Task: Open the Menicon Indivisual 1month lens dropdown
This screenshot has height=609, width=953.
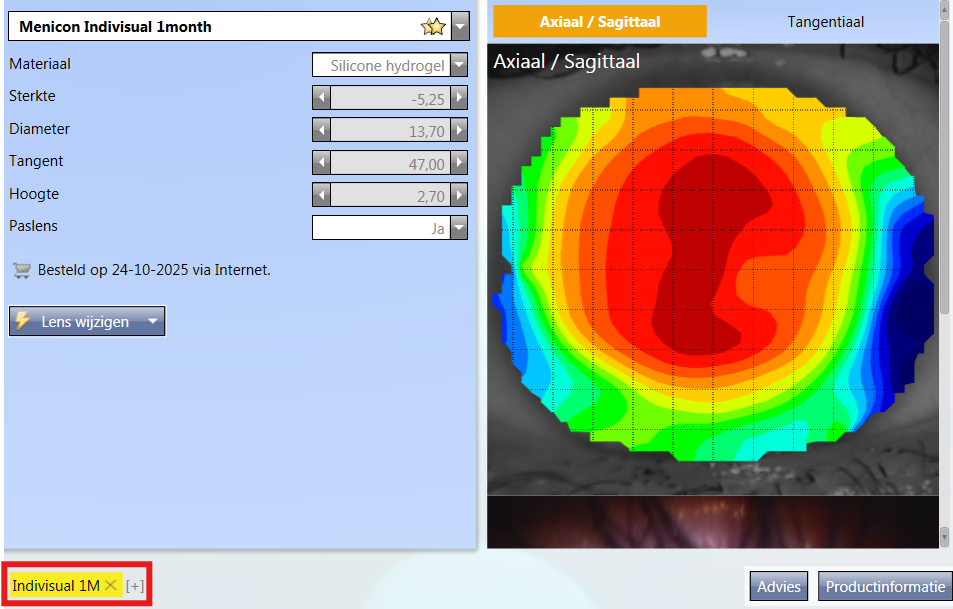Action: pos(460,27)
